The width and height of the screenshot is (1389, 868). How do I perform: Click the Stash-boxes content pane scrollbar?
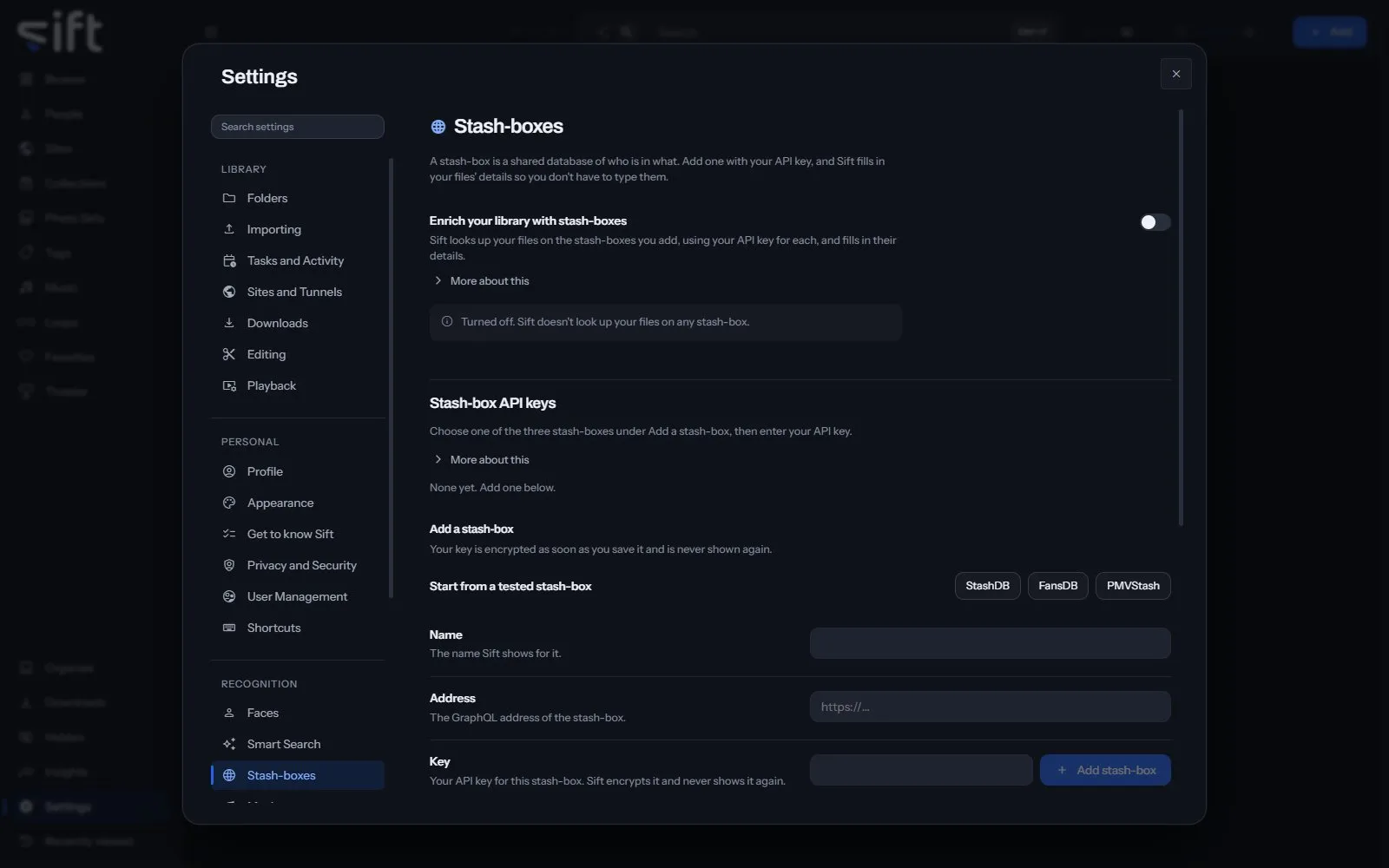point(1181,318)
